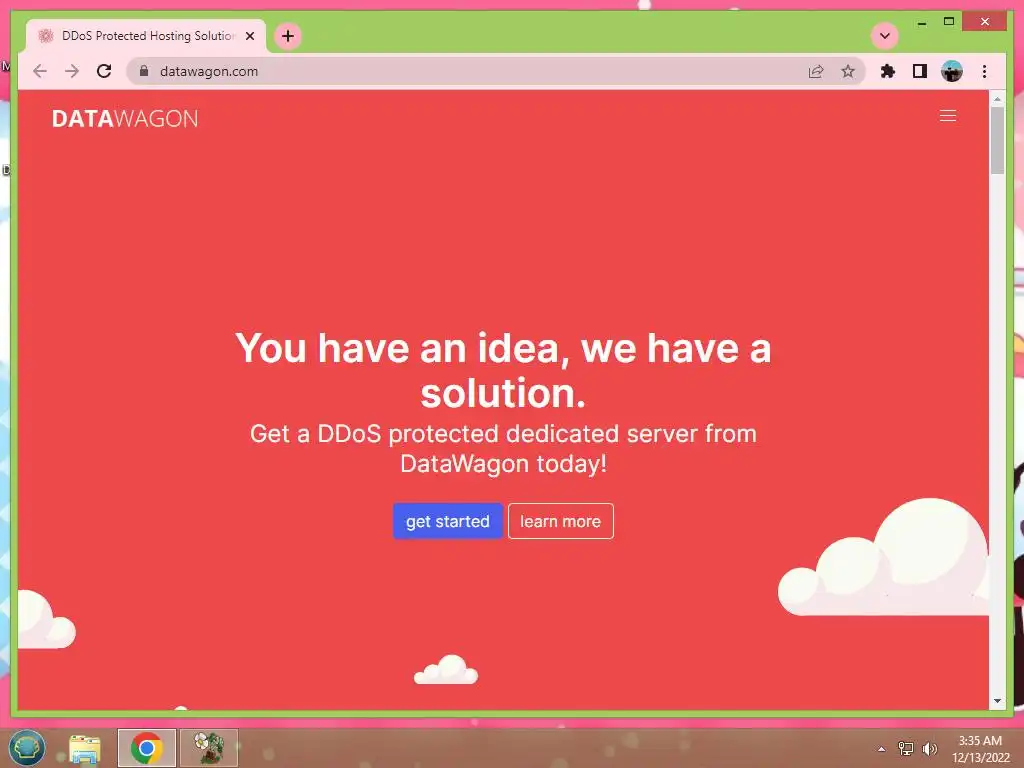Select the DDoS Protected Hosting Solutions tab
The height and width of the screenshot is (768, 1024).
point(146,36)
